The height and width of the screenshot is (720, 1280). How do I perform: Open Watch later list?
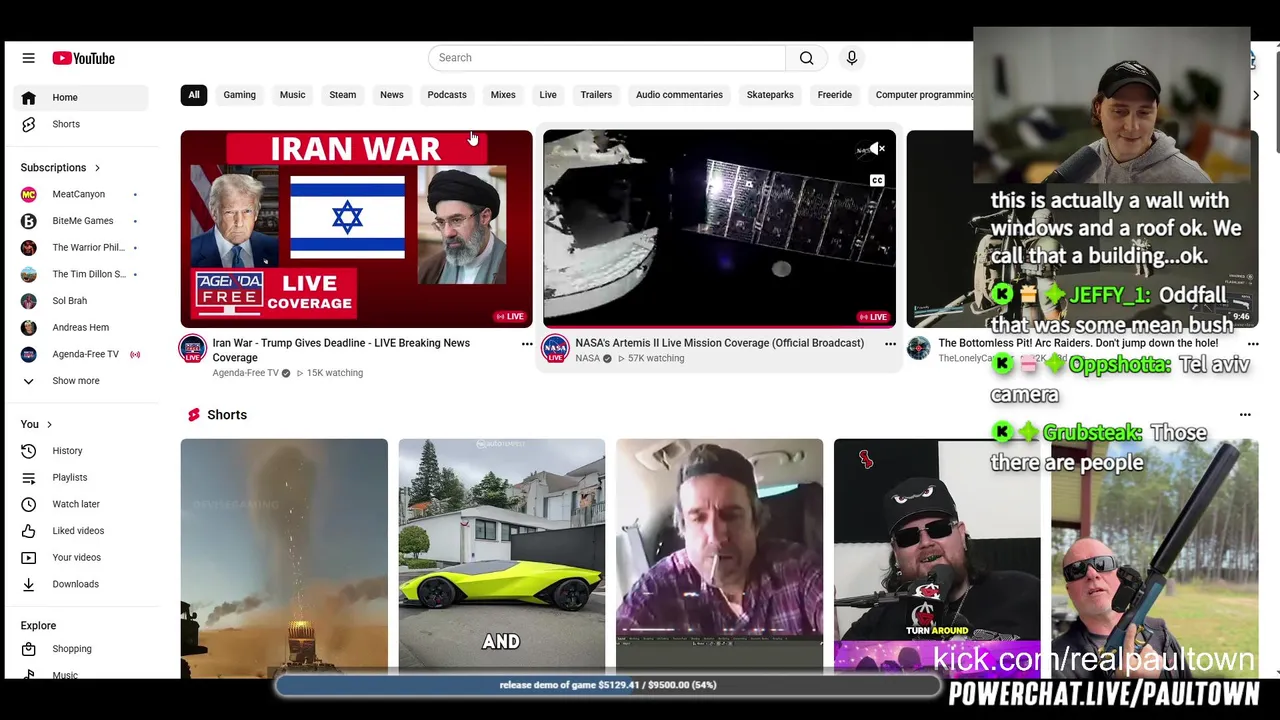[x=82, y=504]
